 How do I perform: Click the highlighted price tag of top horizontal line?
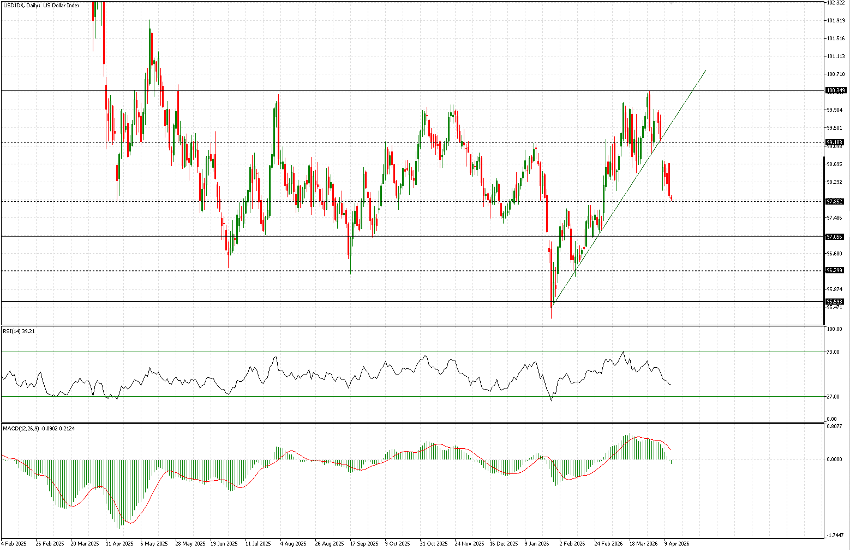(x=835, y=90)
